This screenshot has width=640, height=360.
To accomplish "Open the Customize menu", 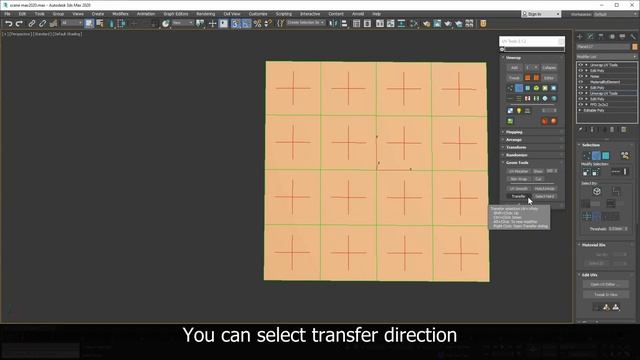I will tap(258, 14).
